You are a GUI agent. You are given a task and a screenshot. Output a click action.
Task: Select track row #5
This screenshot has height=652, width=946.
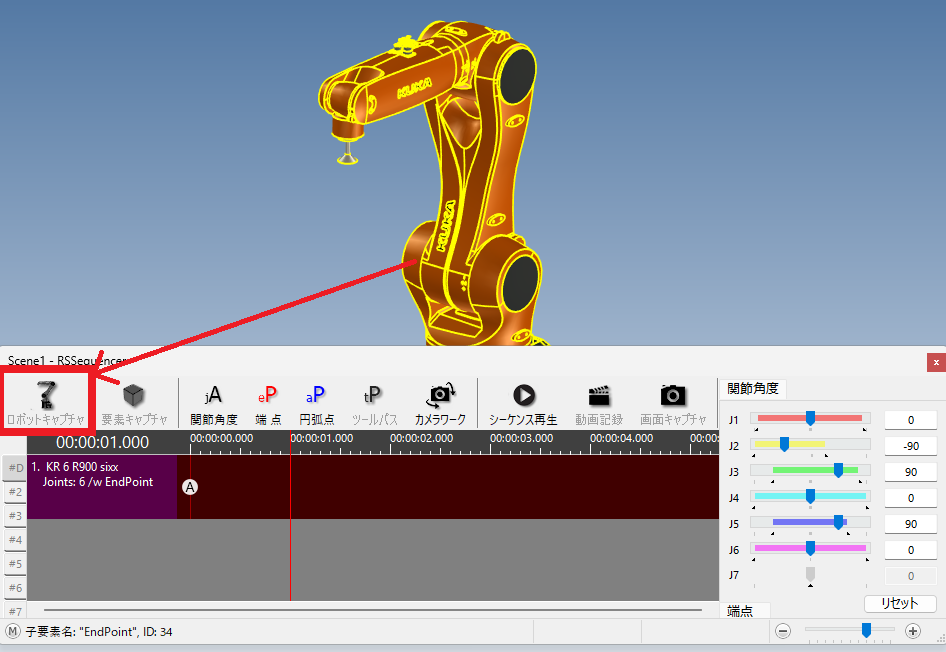[x=15, y=564]
